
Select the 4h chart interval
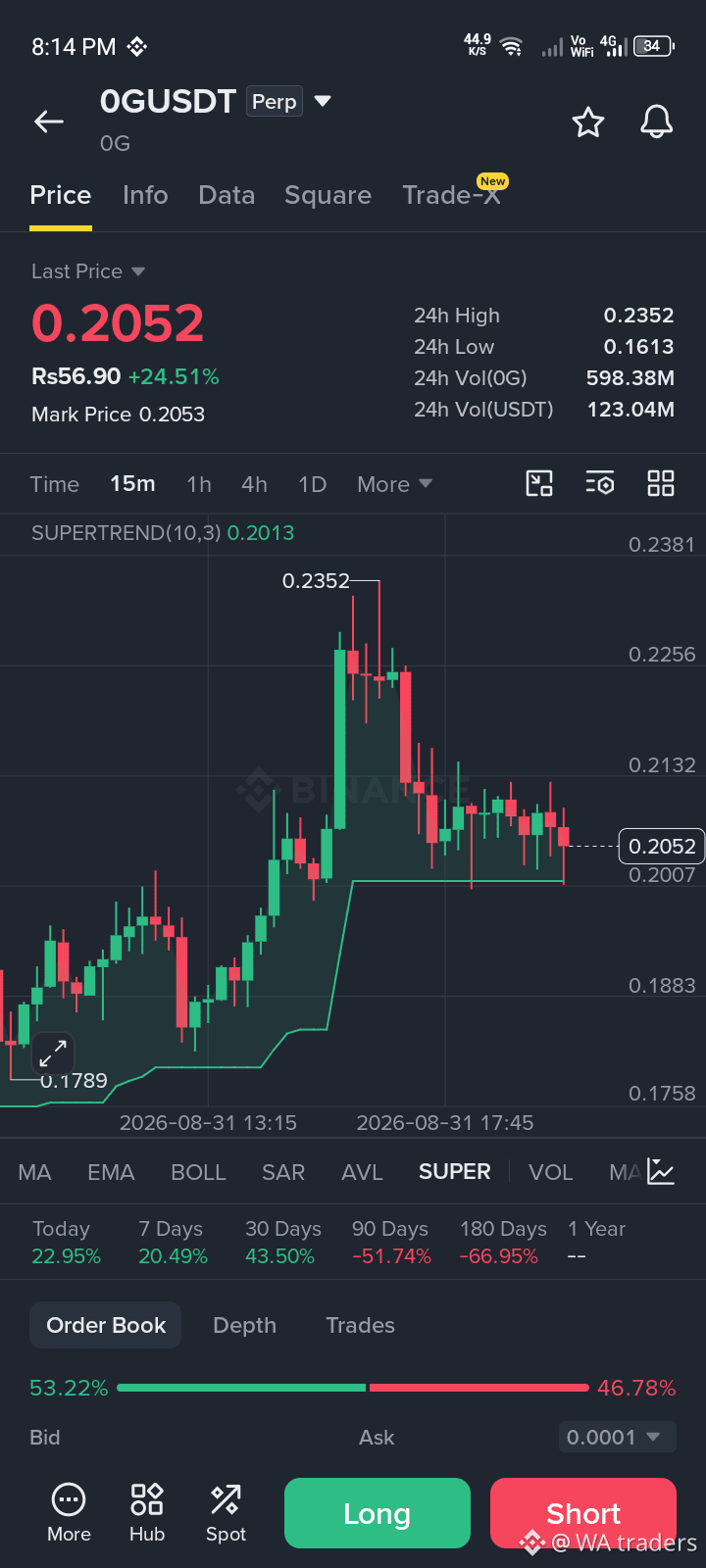(x=254, y=484)
